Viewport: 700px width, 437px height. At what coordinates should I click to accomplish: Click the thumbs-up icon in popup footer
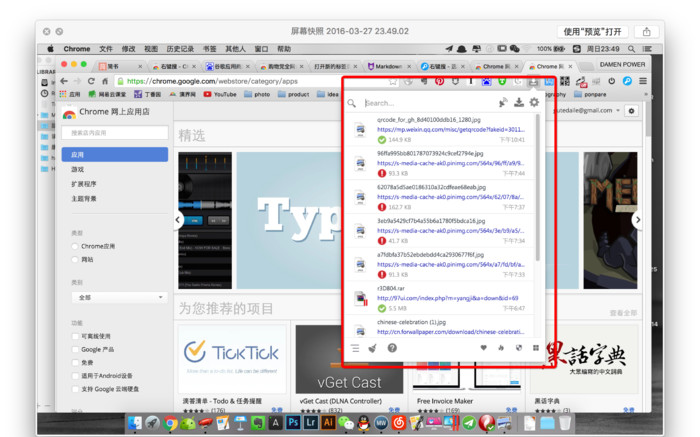click(501, 348)
